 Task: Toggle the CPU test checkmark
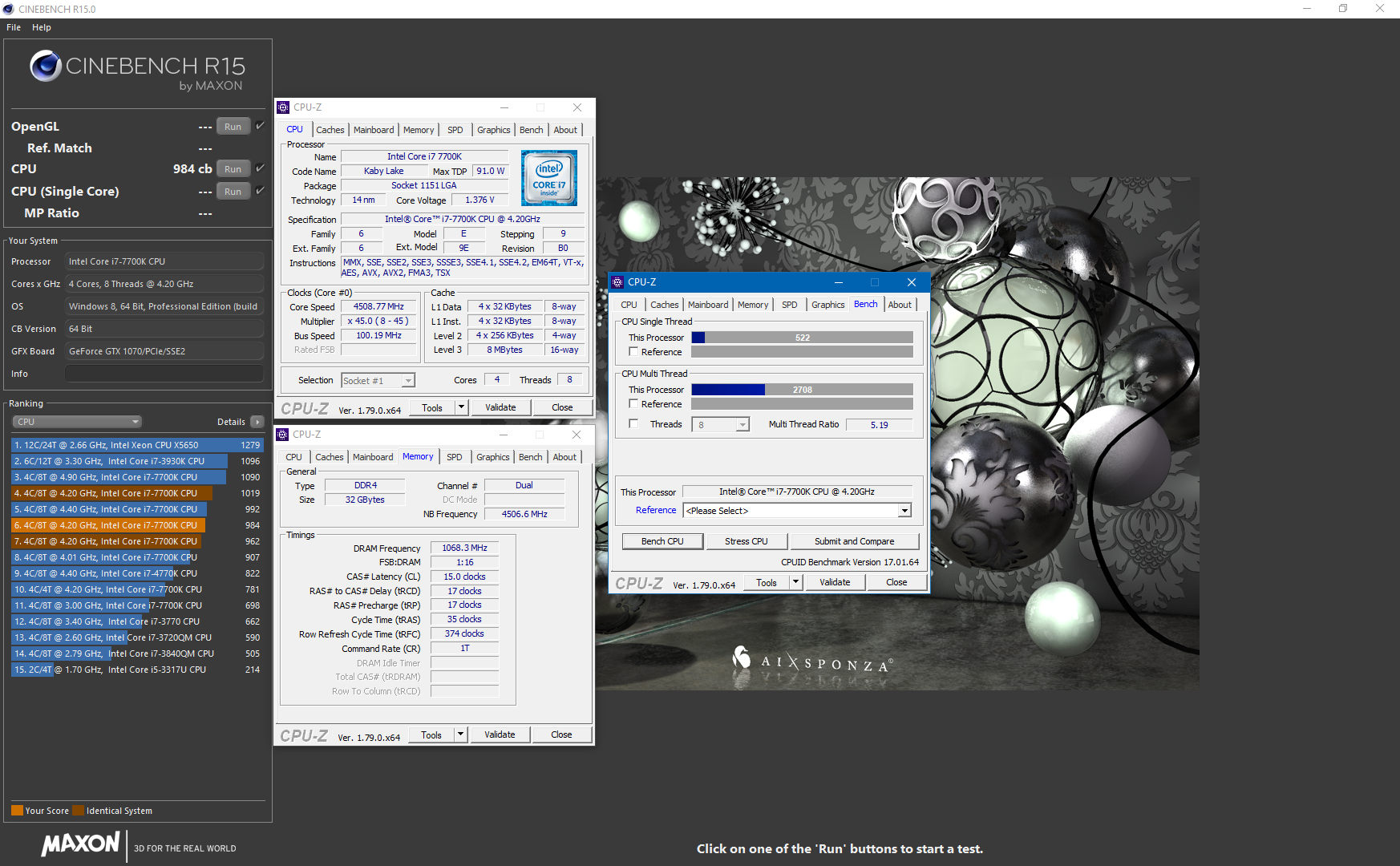[x=260, y=168]
